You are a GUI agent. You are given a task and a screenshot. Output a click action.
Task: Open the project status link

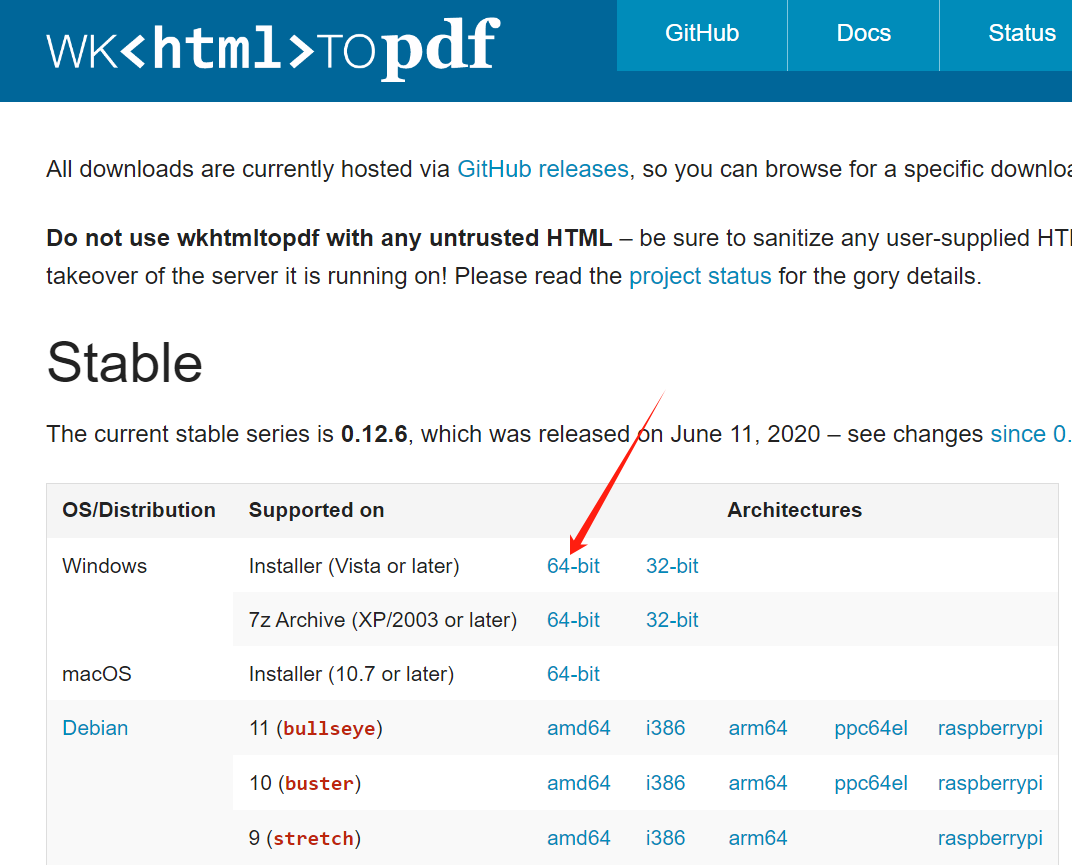pos(700,276)
